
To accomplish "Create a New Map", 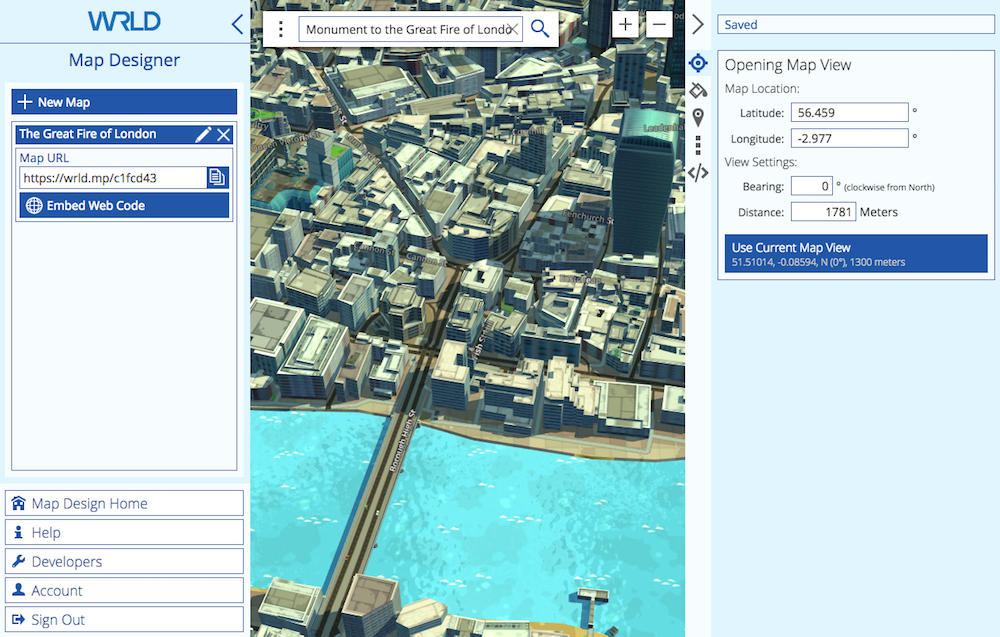I will click(124, 102).
